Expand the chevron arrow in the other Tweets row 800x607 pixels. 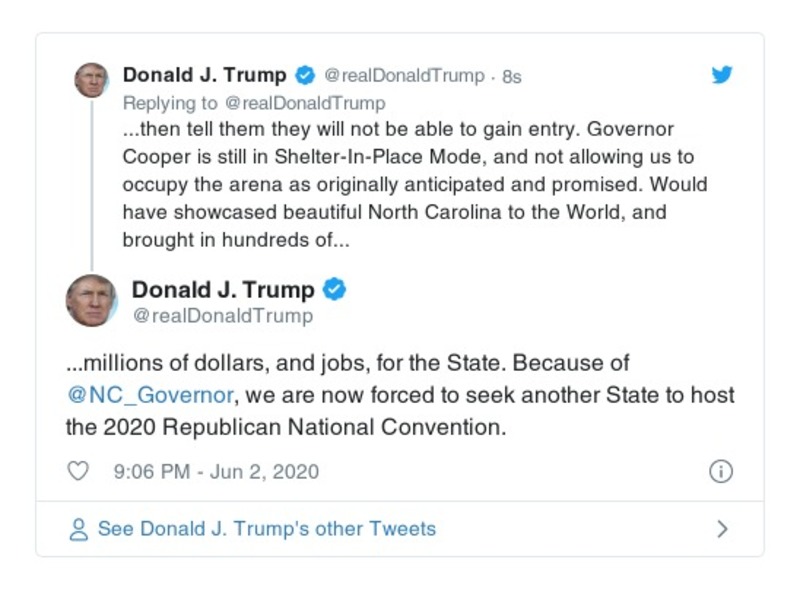click(x=723, y=529)
